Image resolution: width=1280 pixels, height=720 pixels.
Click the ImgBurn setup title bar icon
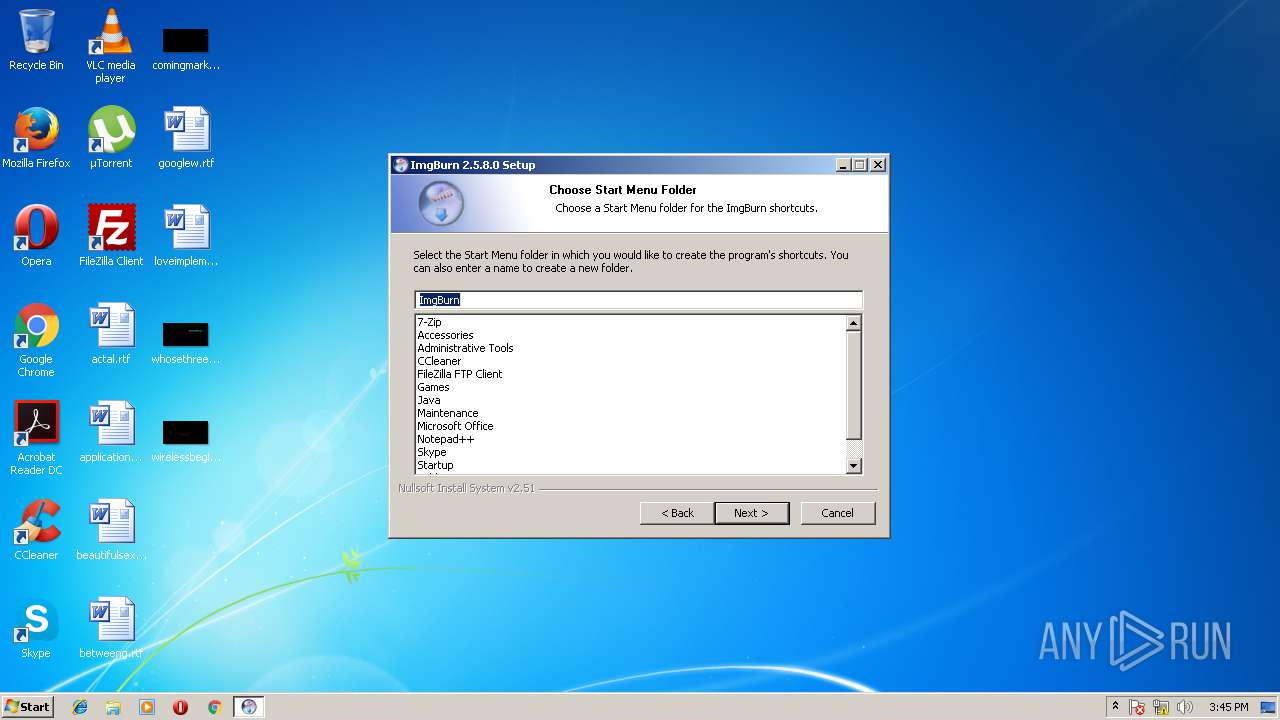[401, 165]
